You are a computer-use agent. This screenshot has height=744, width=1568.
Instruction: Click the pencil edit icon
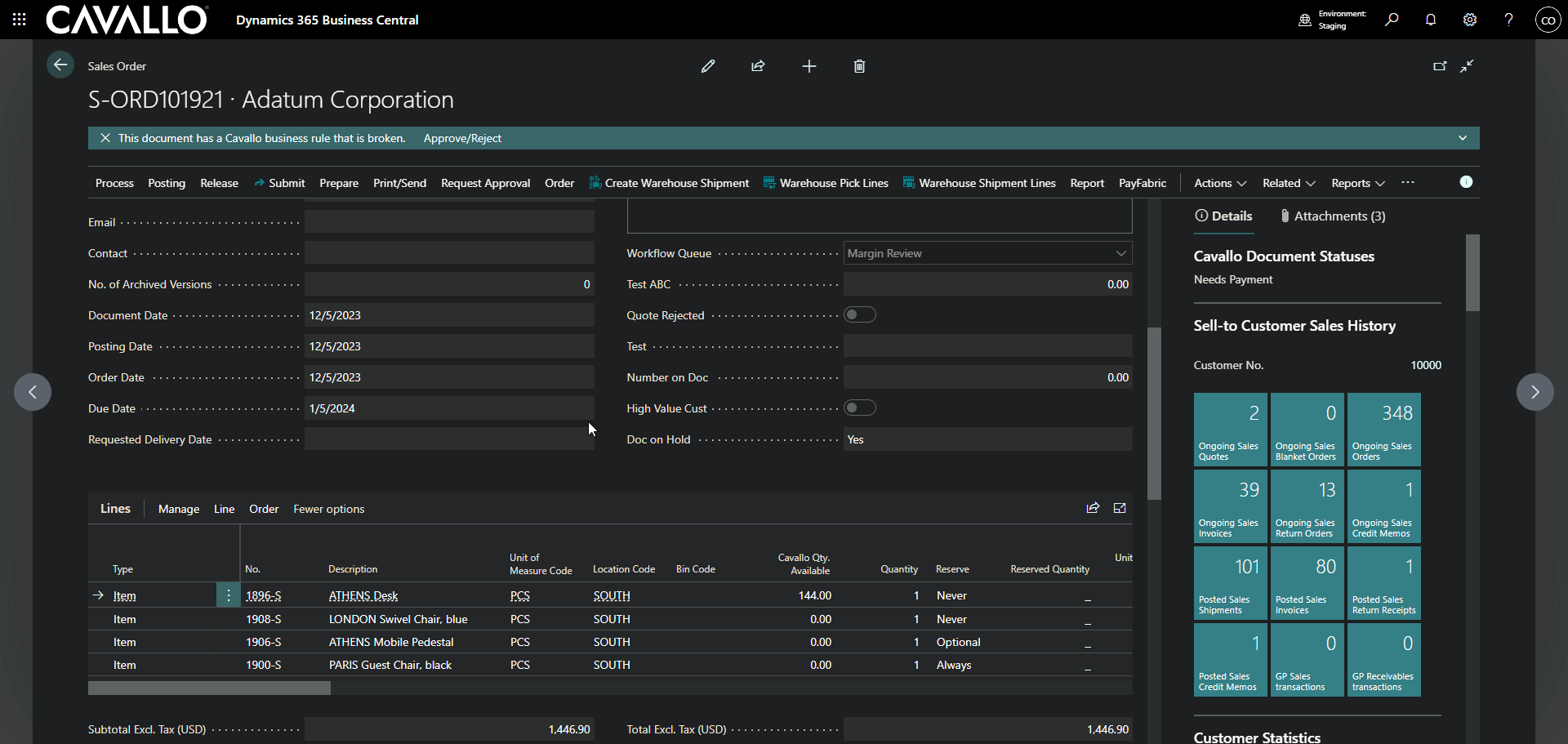click(x=708, y=66)
